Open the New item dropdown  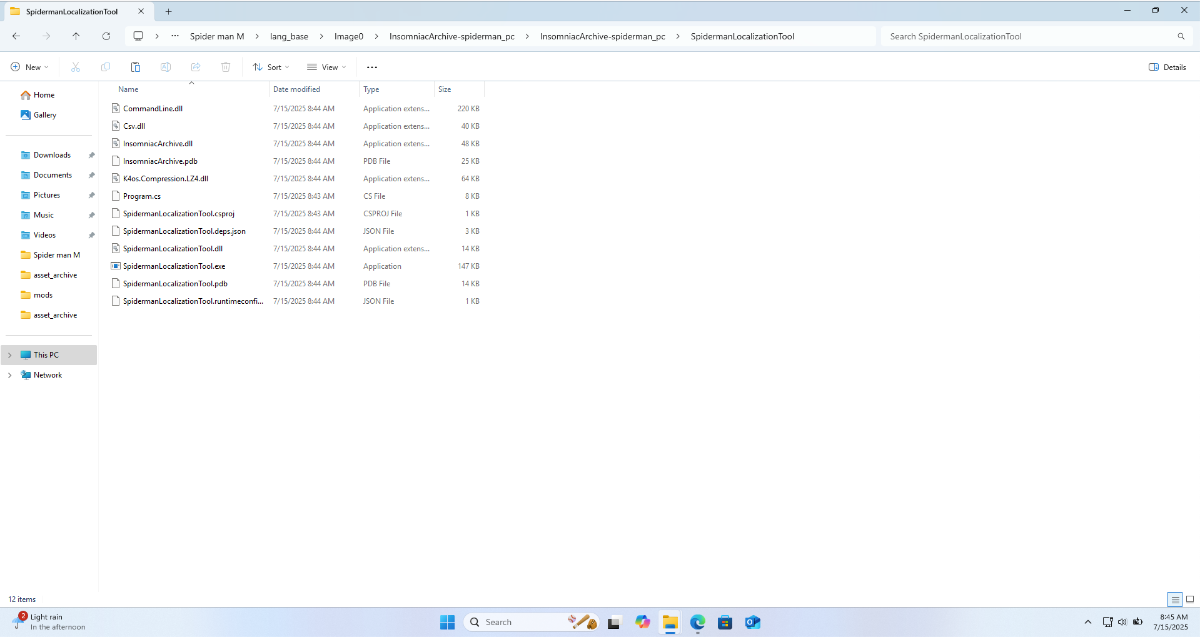[x=29, y=67]
